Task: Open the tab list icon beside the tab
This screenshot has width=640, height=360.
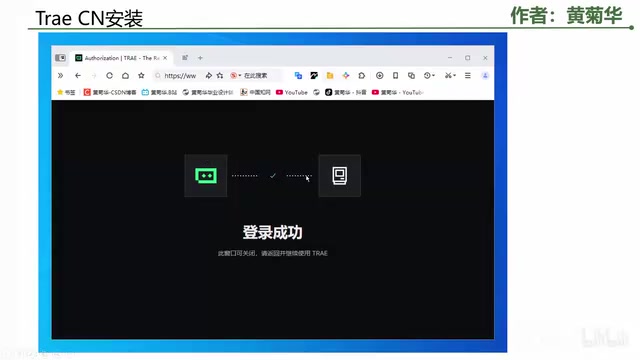Action: pyautogui.click(x=185, y=58)
